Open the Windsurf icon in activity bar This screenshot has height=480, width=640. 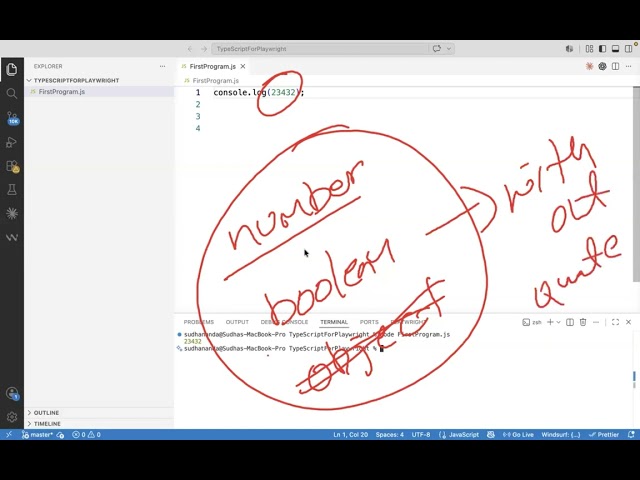11,237
